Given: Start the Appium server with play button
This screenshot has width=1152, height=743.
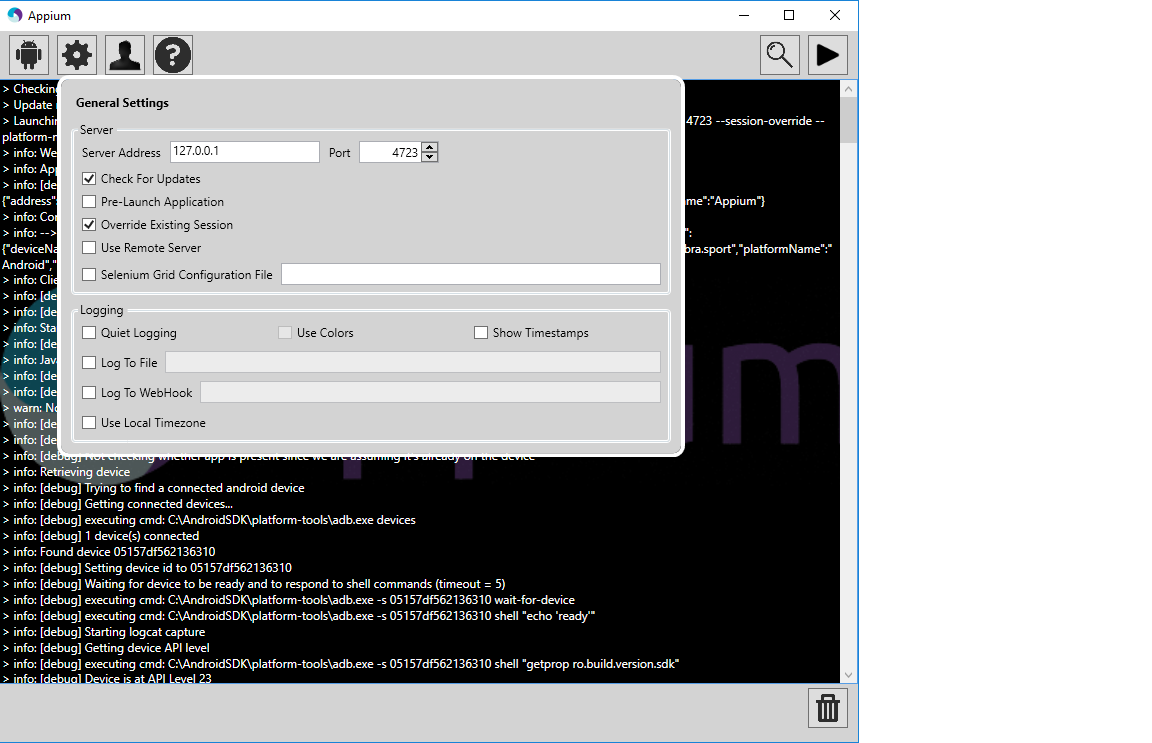Looking at the screenshot, I should pyautogui.click(x=828, y=55).
